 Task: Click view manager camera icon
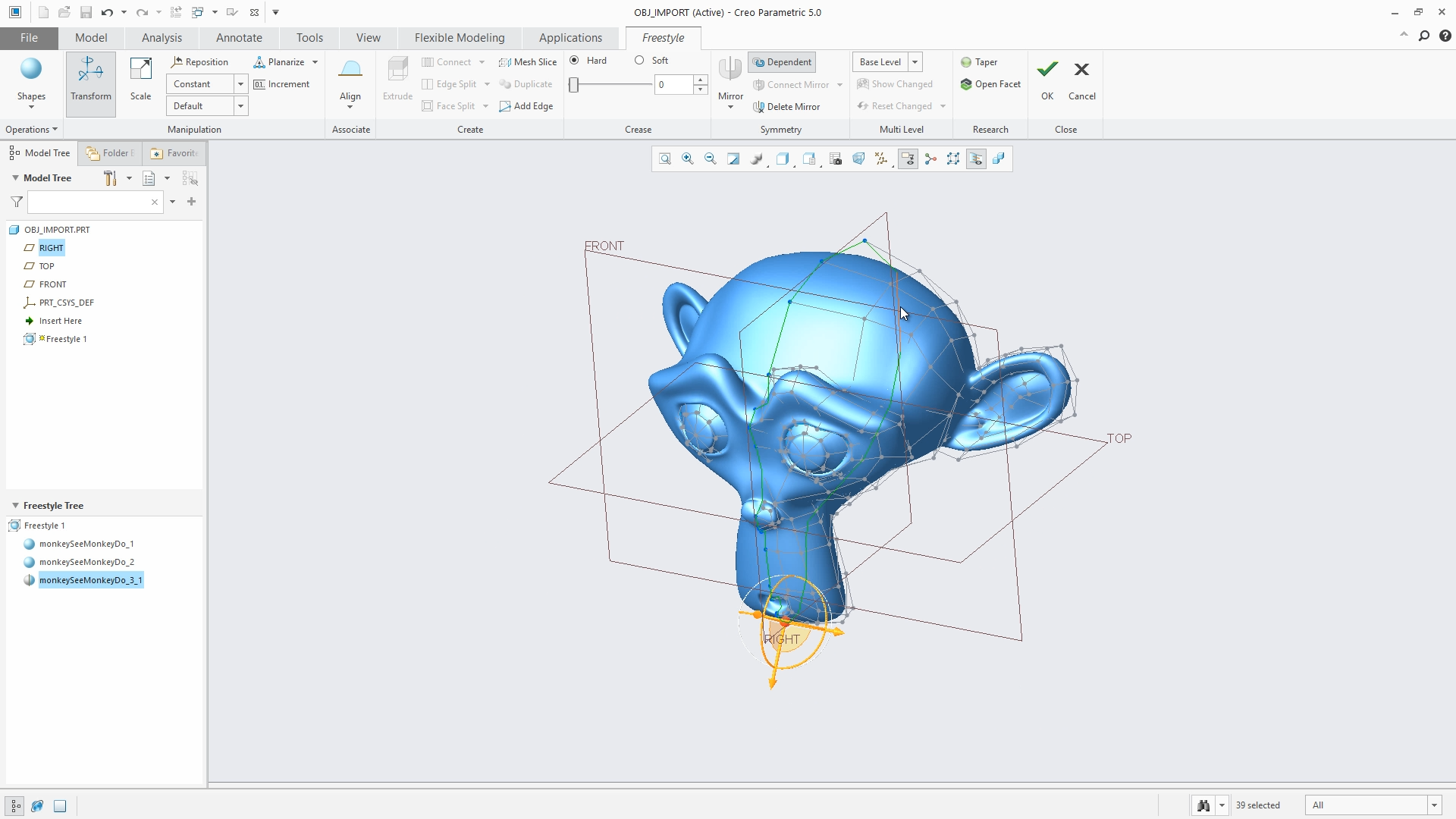[836, 158]
